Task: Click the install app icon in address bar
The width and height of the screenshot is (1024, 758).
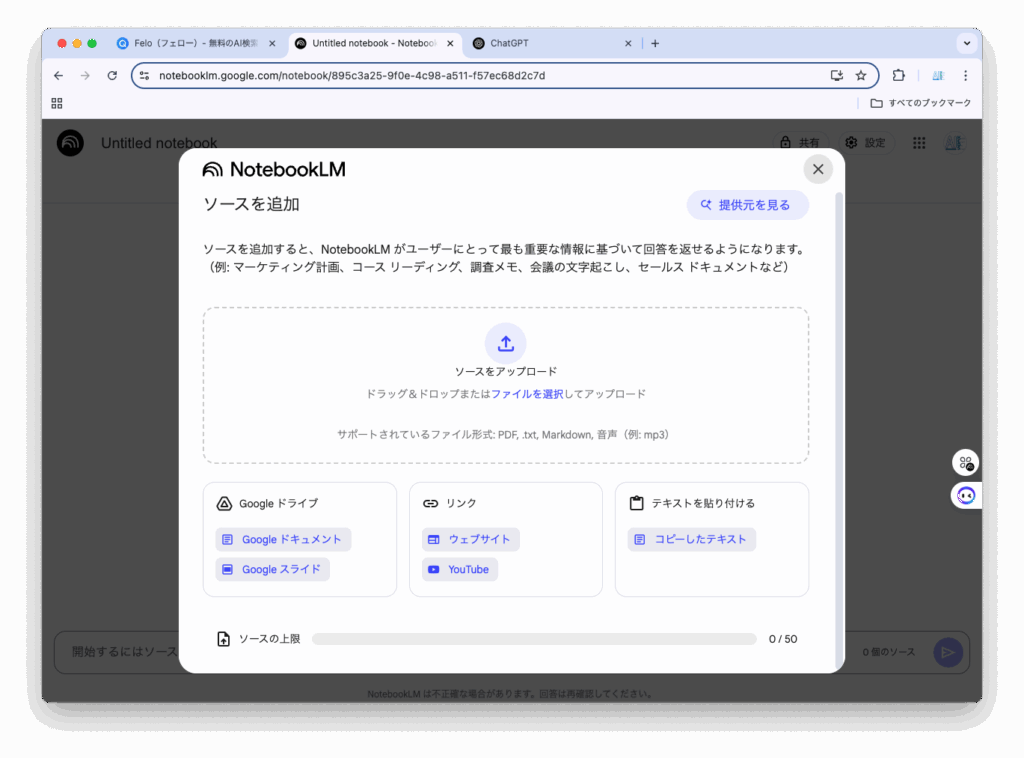Action: coord(837,76)
